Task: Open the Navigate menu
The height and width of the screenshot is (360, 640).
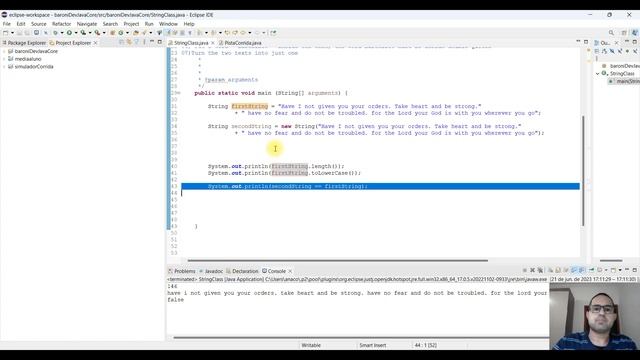Action: (x=87, y=24)
